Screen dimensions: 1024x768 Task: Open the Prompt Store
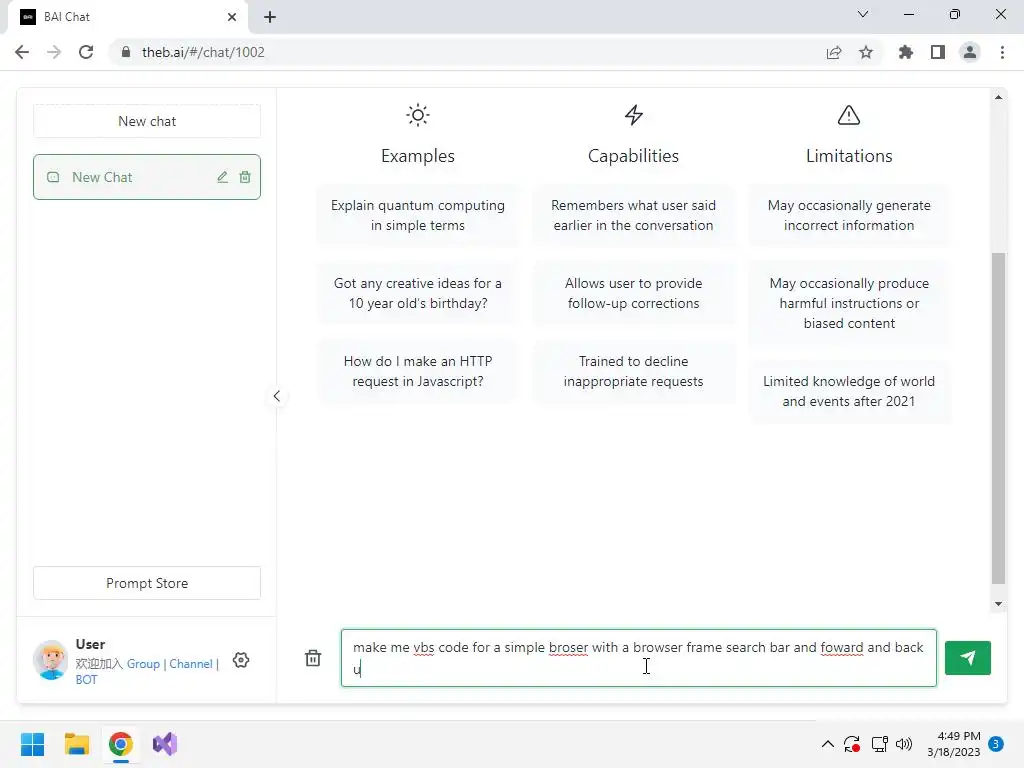[x=147, y=583]
